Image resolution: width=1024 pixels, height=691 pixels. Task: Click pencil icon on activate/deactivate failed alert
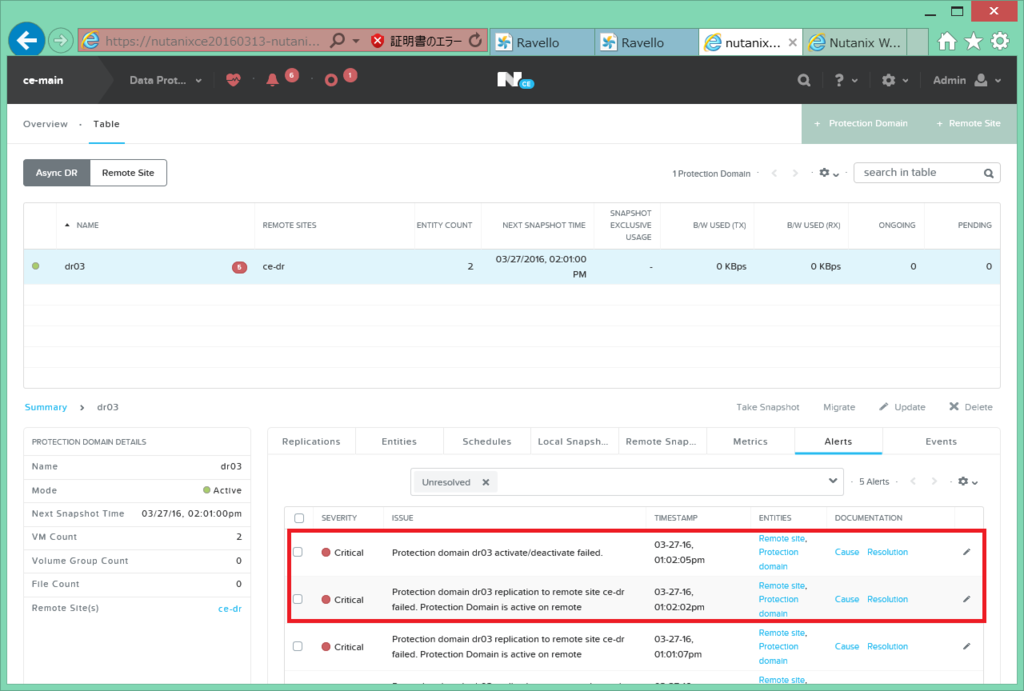[x=967, y=552]
